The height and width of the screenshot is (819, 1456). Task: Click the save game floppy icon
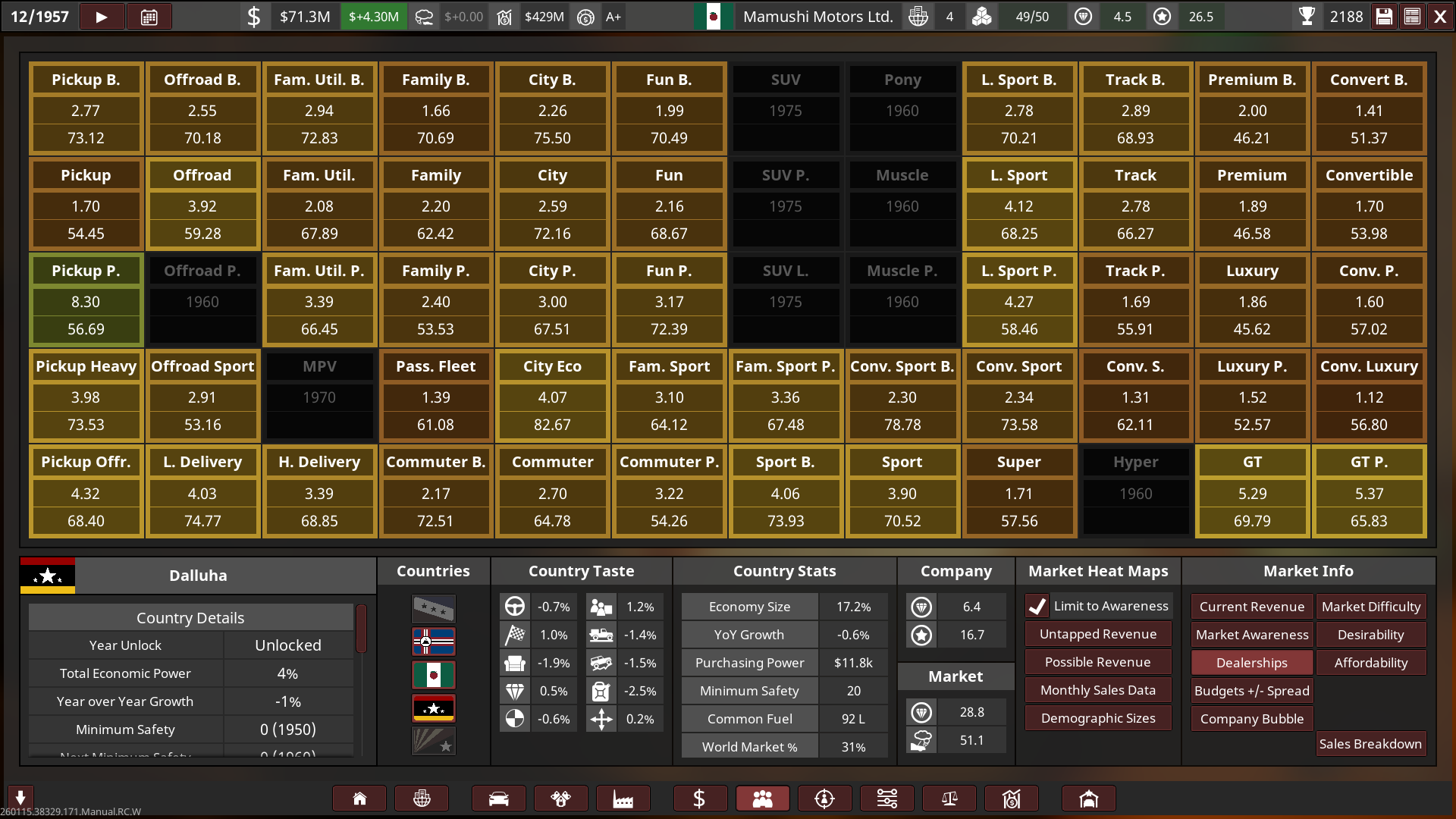coord(1384,17)
